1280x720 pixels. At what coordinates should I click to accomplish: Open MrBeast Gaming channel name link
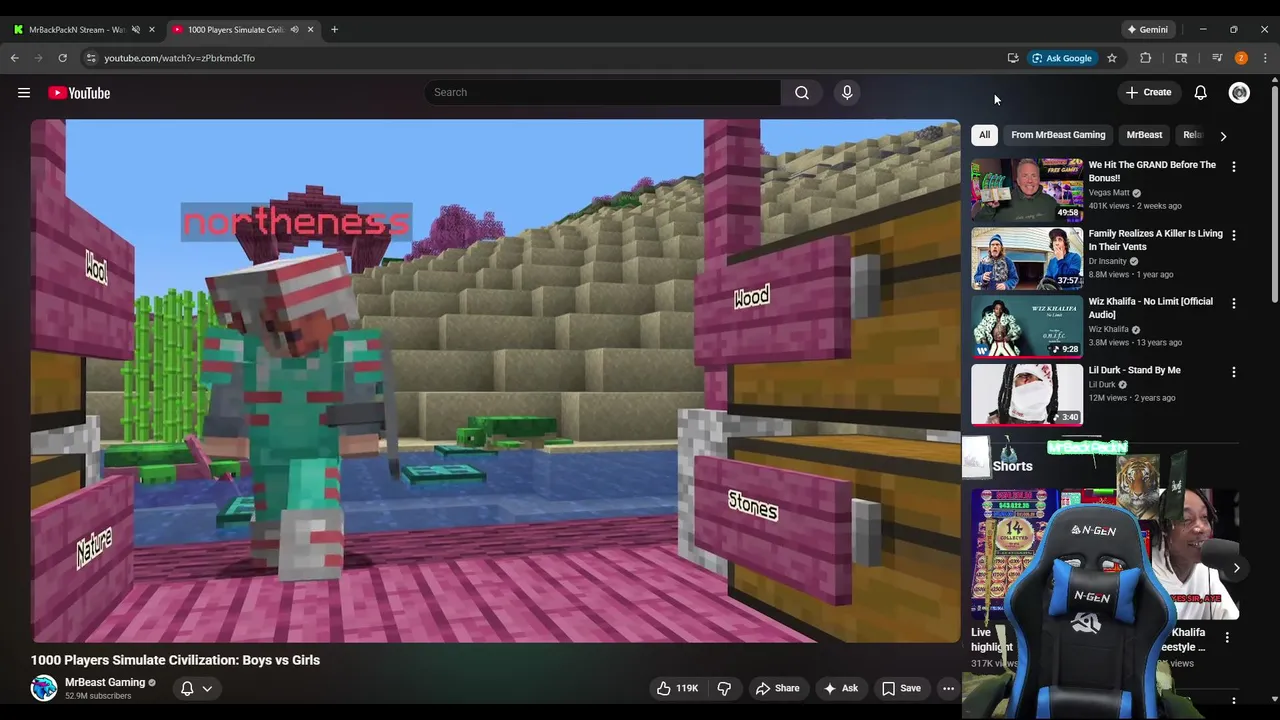click(105, 682)
